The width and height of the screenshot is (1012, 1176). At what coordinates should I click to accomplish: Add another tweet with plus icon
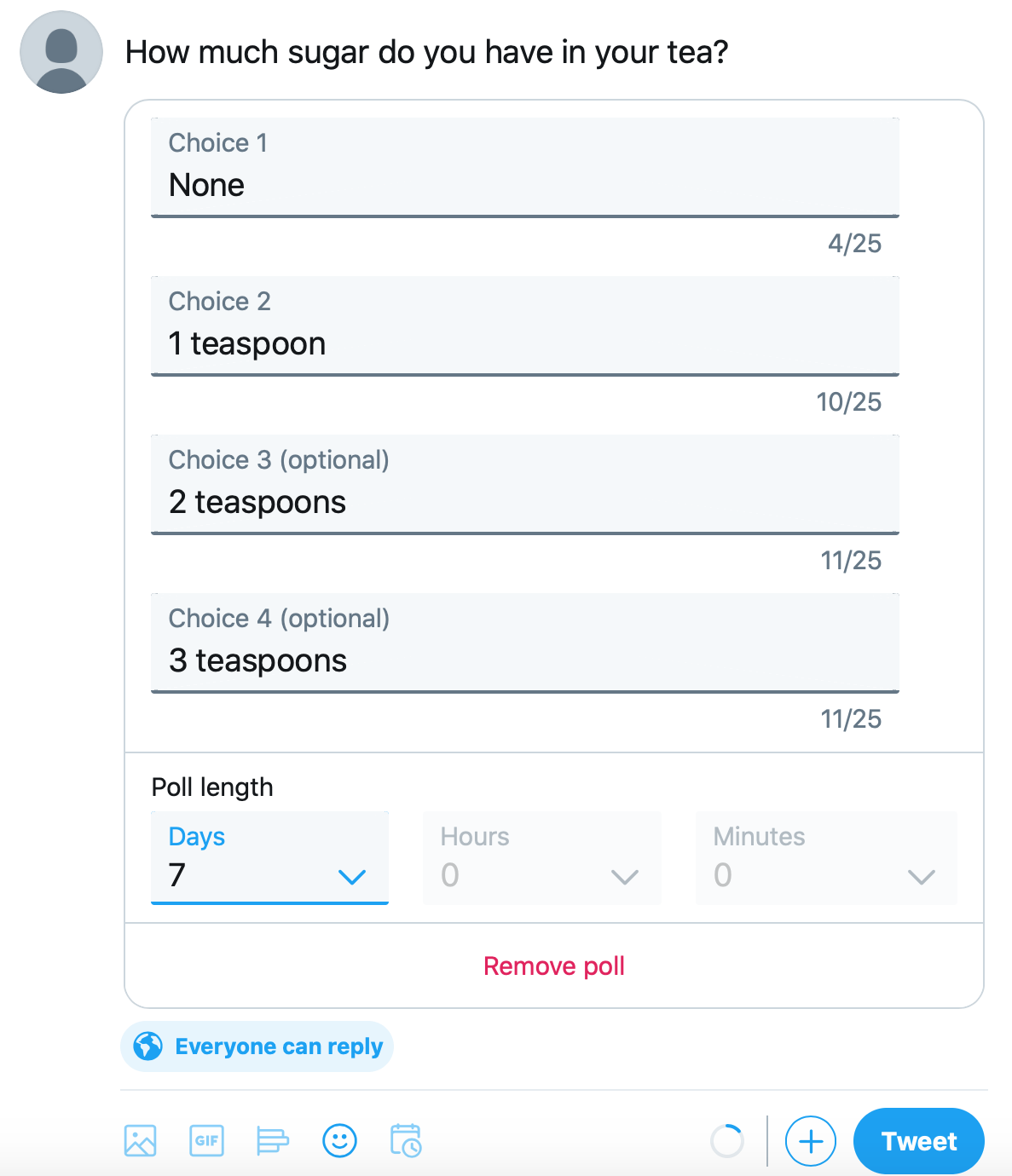click(x=810, y=1141)
